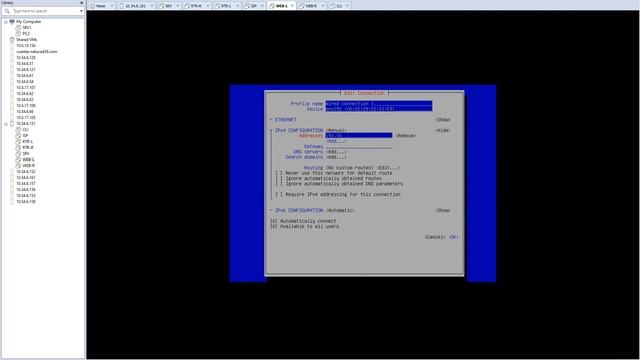Screen dimensions: 640x360
Task: Toggle 'Ignore automatically obtained routes' checkbox
Action: tap(279, 178)
